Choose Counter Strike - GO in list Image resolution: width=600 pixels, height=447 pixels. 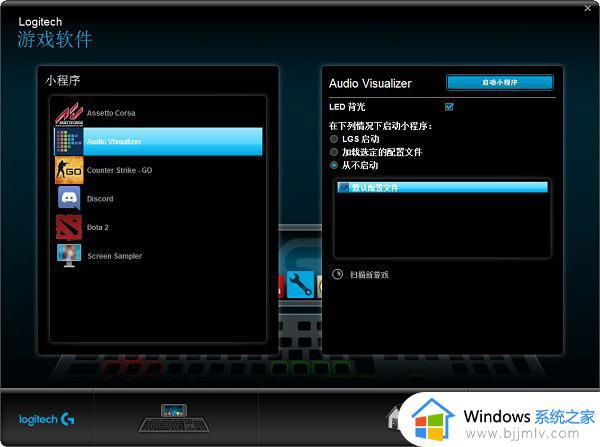pyautogui.click(x=158, y=170)
